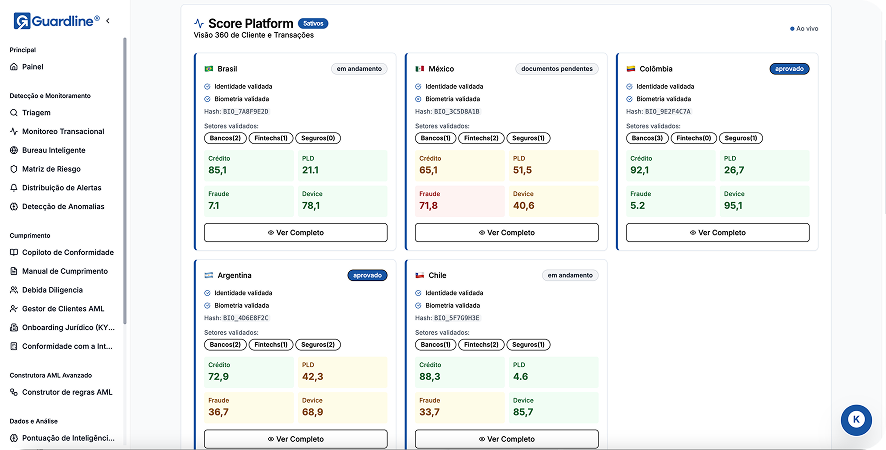The image size is (886, 450).
Task: Click the Bancos(2) chip on Brasil card
Action: click(225, 138)
